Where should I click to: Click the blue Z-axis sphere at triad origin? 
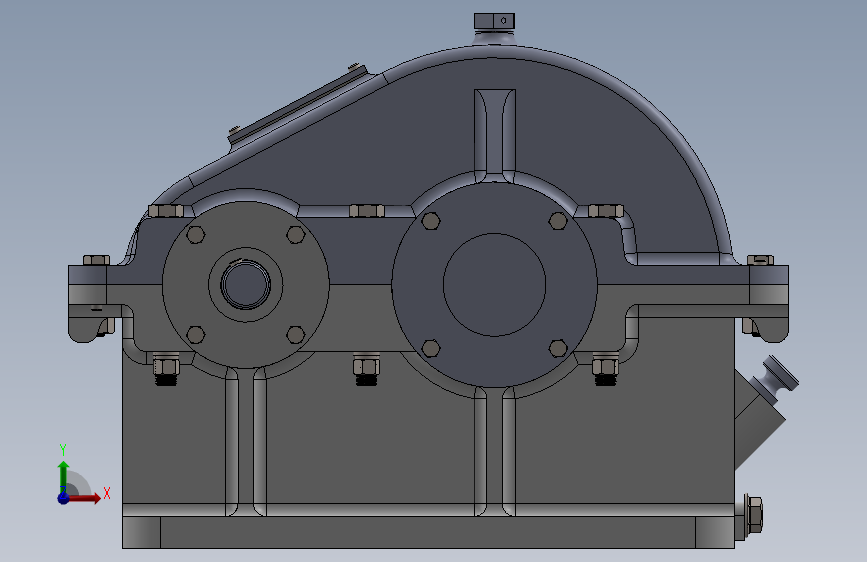tap(63, 498)
